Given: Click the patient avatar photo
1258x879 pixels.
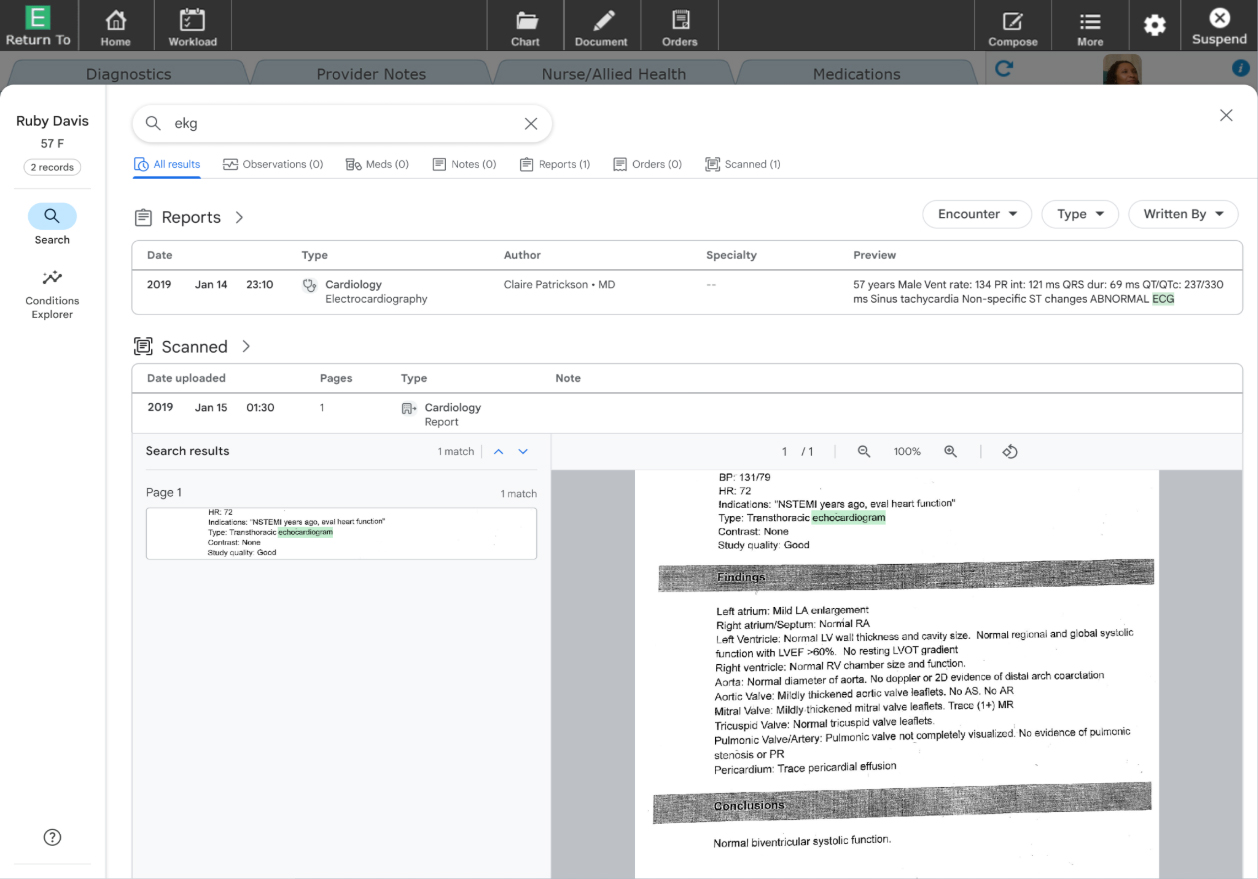Looking at the screenshot, I should [1122, 70].
